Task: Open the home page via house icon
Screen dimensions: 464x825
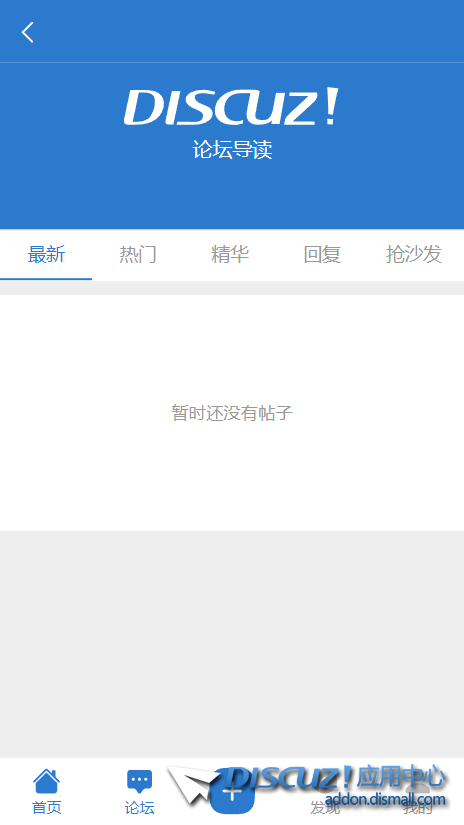Action: [x=46, y=781]
